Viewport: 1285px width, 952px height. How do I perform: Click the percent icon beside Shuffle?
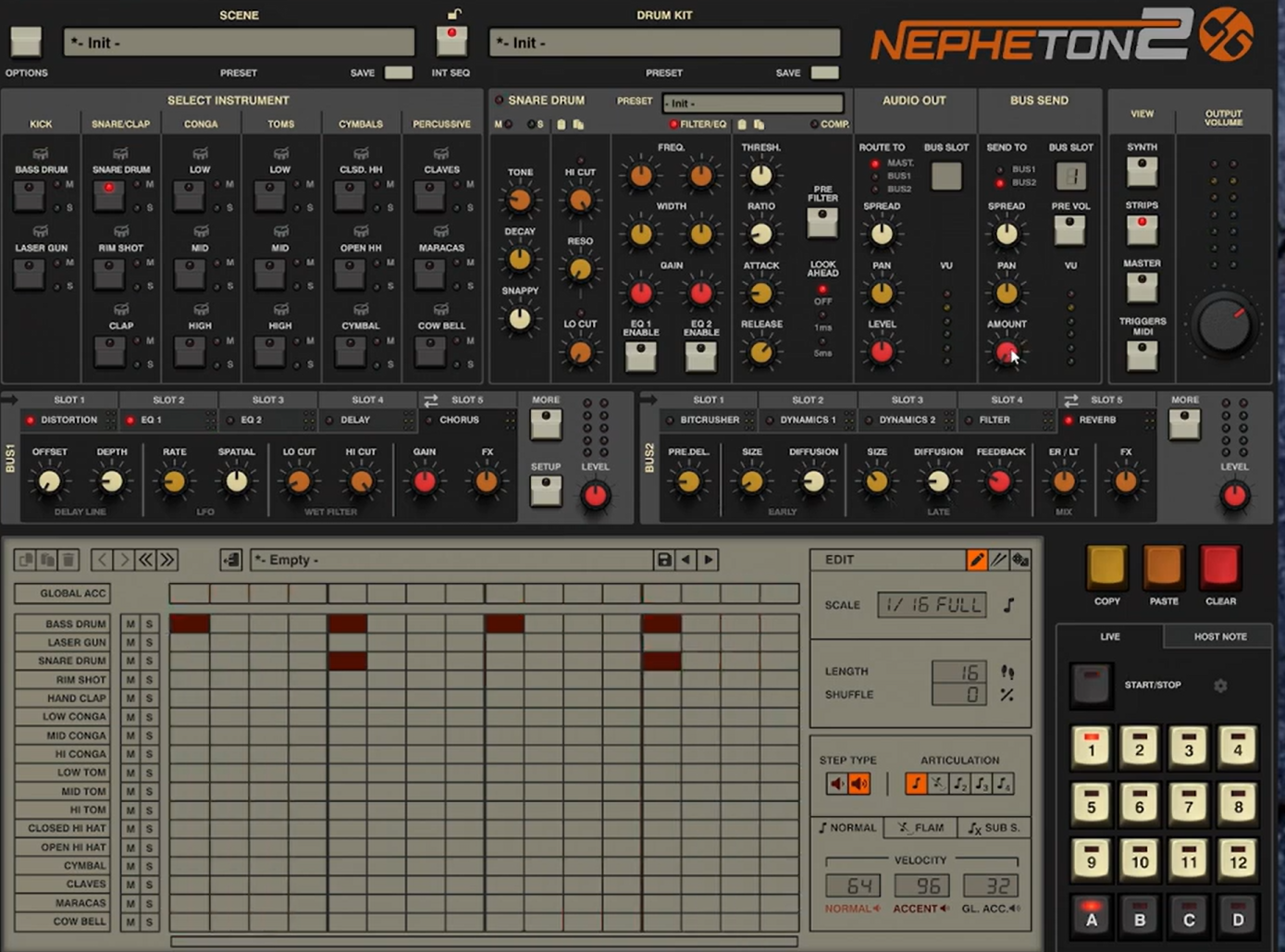[1007, 694]
